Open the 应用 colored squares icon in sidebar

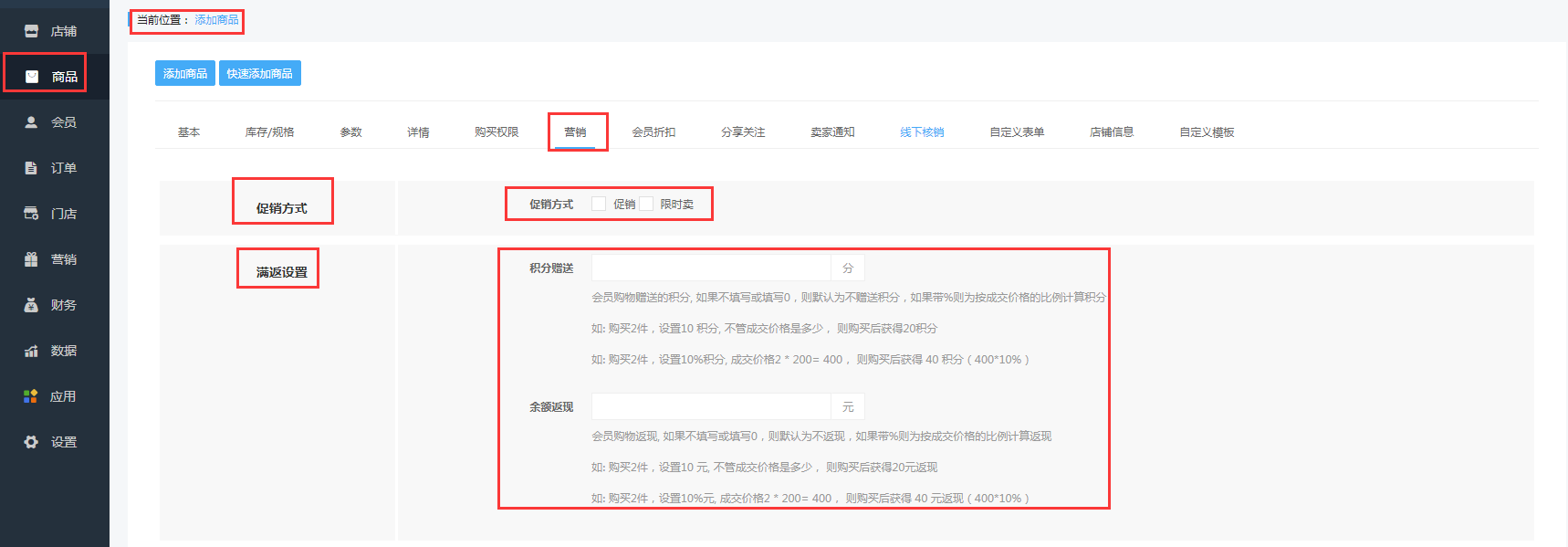point(31,396)
